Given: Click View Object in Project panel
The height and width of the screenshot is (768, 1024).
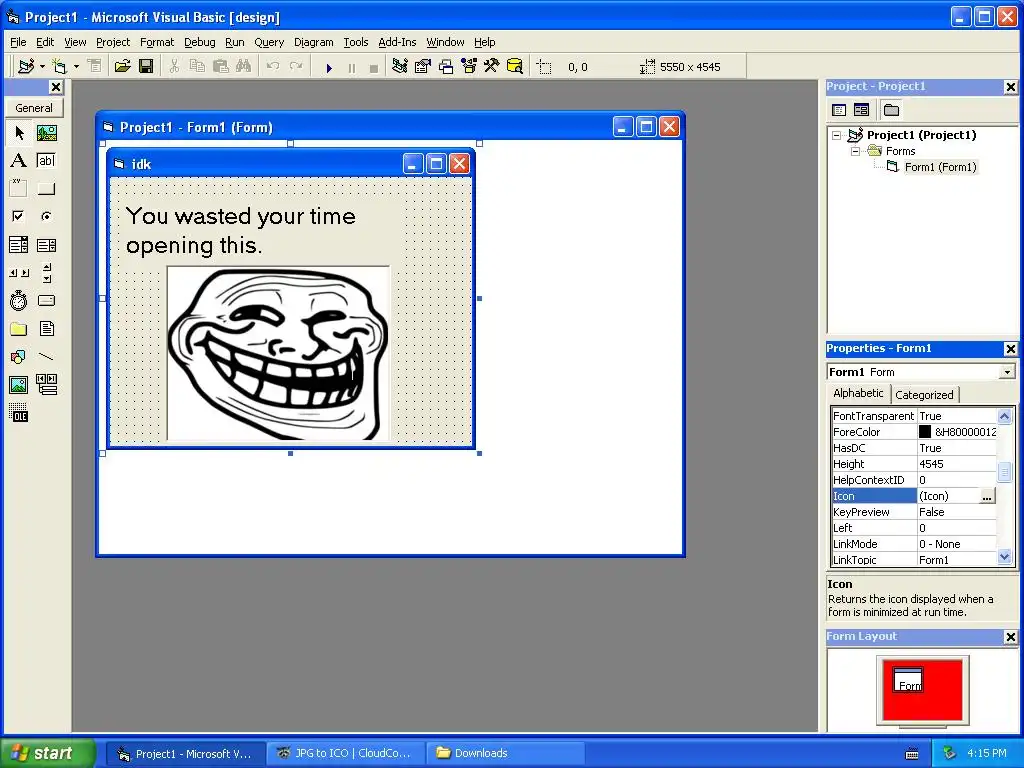Looking at the screenshot, I should 861,110.
